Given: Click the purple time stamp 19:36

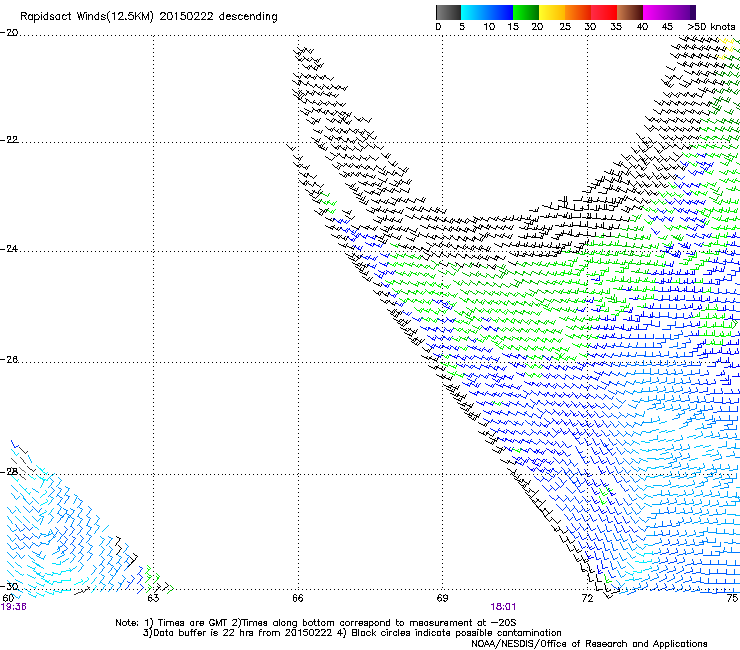Looking at the screenshot, I should pos(14,607).
